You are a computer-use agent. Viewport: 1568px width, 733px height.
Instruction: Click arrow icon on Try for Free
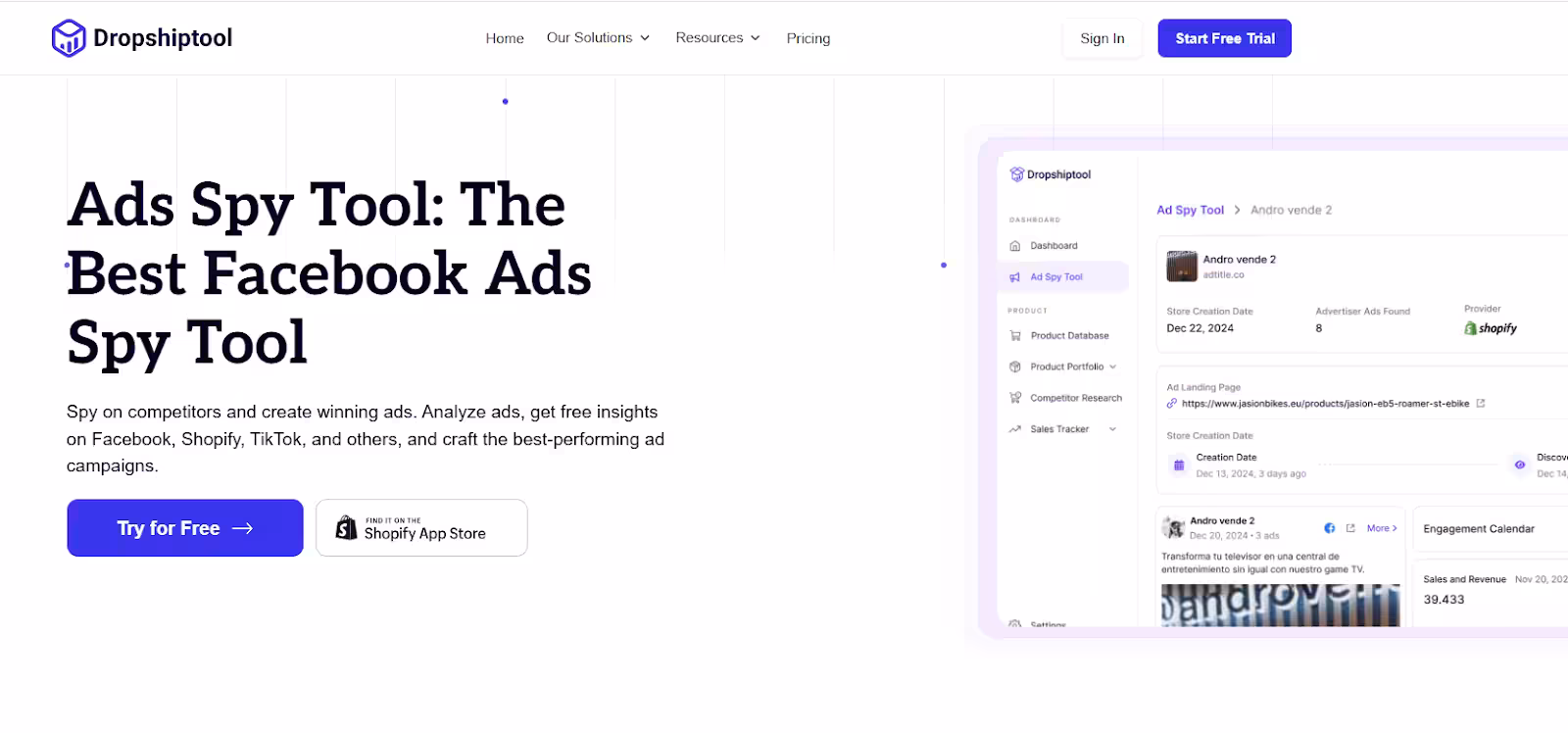pyautogui.click(x=243, y=528)
